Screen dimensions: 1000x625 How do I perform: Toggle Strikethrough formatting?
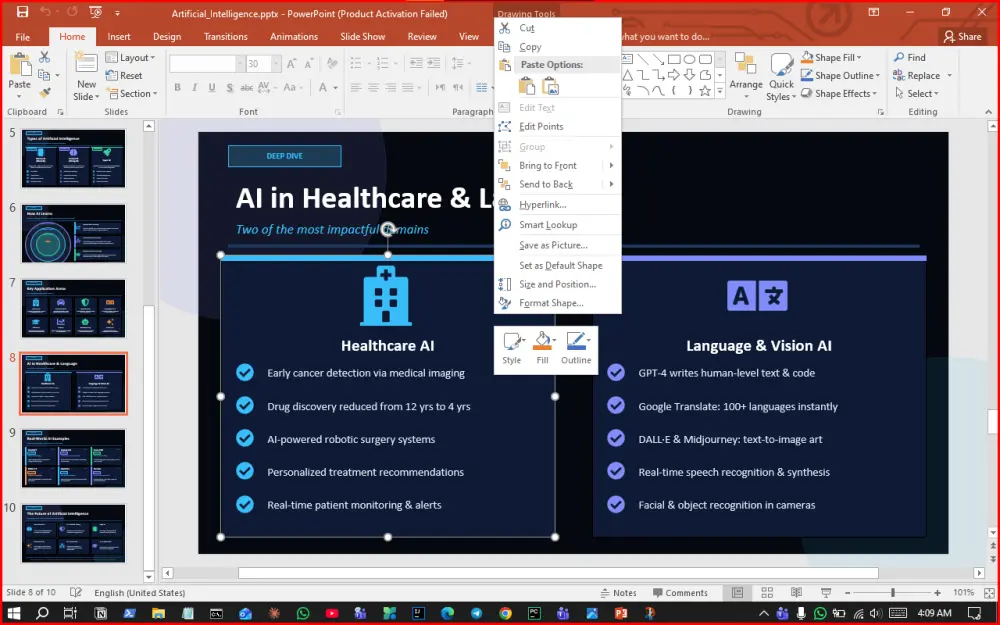point(246,87)
